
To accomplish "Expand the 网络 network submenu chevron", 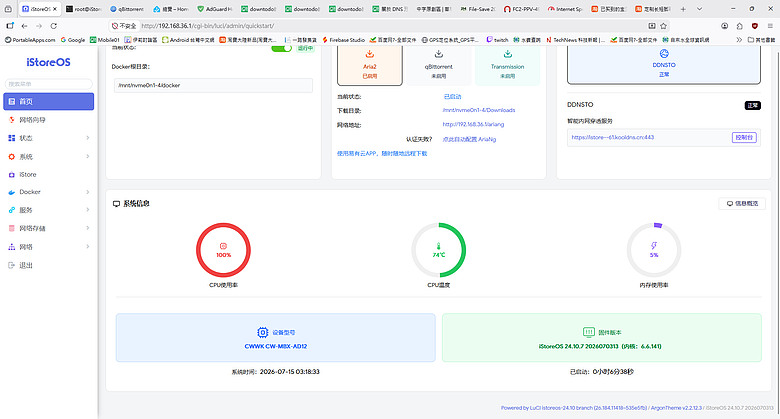I will (88, 246).
